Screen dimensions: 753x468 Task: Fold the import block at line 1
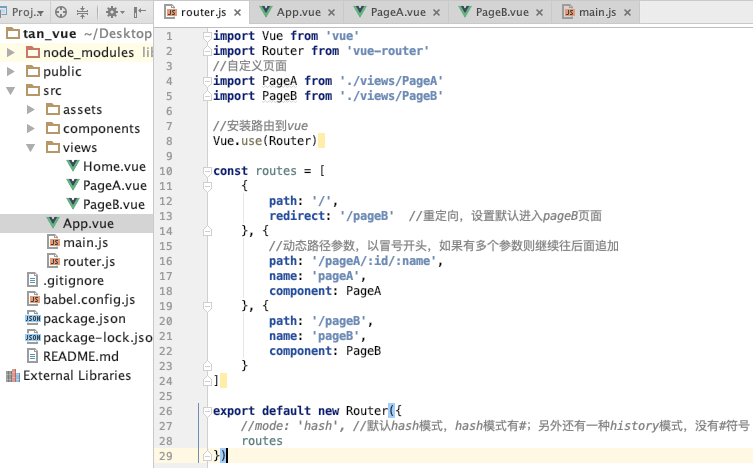207,36
